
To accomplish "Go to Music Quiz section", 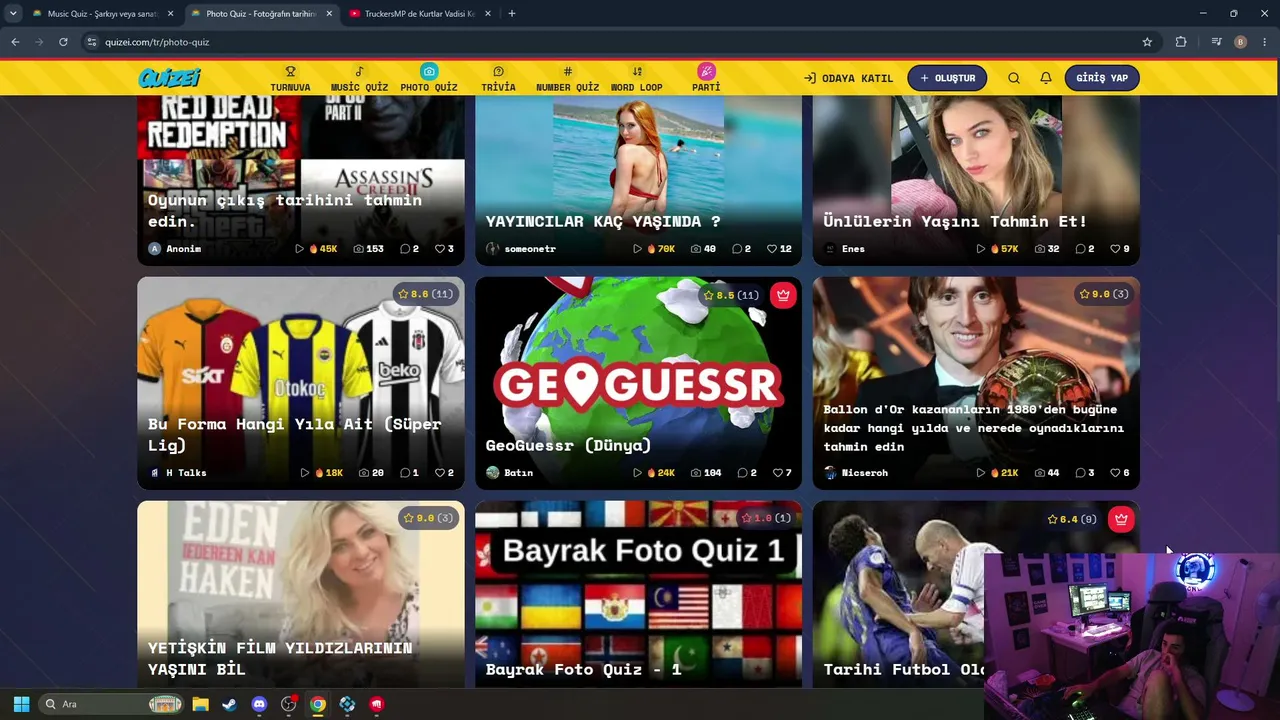I will click(359, 78).
